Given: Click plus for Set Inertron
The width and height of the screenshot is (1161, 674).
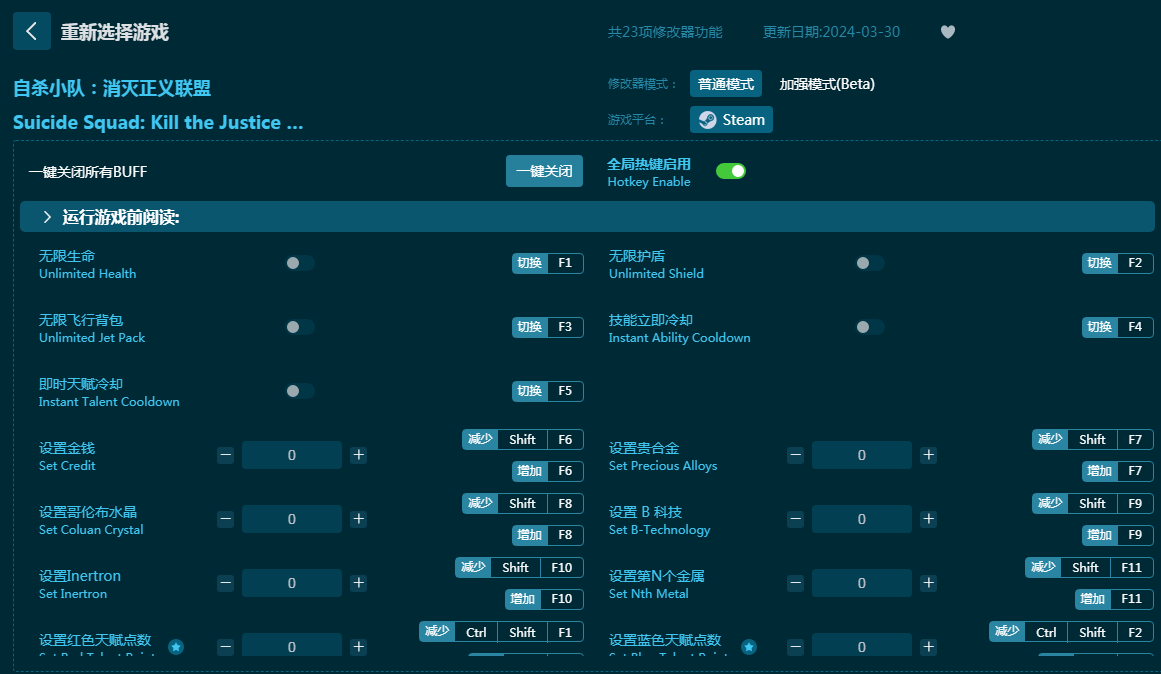Looking at the screenshot, I should point(358,583).
